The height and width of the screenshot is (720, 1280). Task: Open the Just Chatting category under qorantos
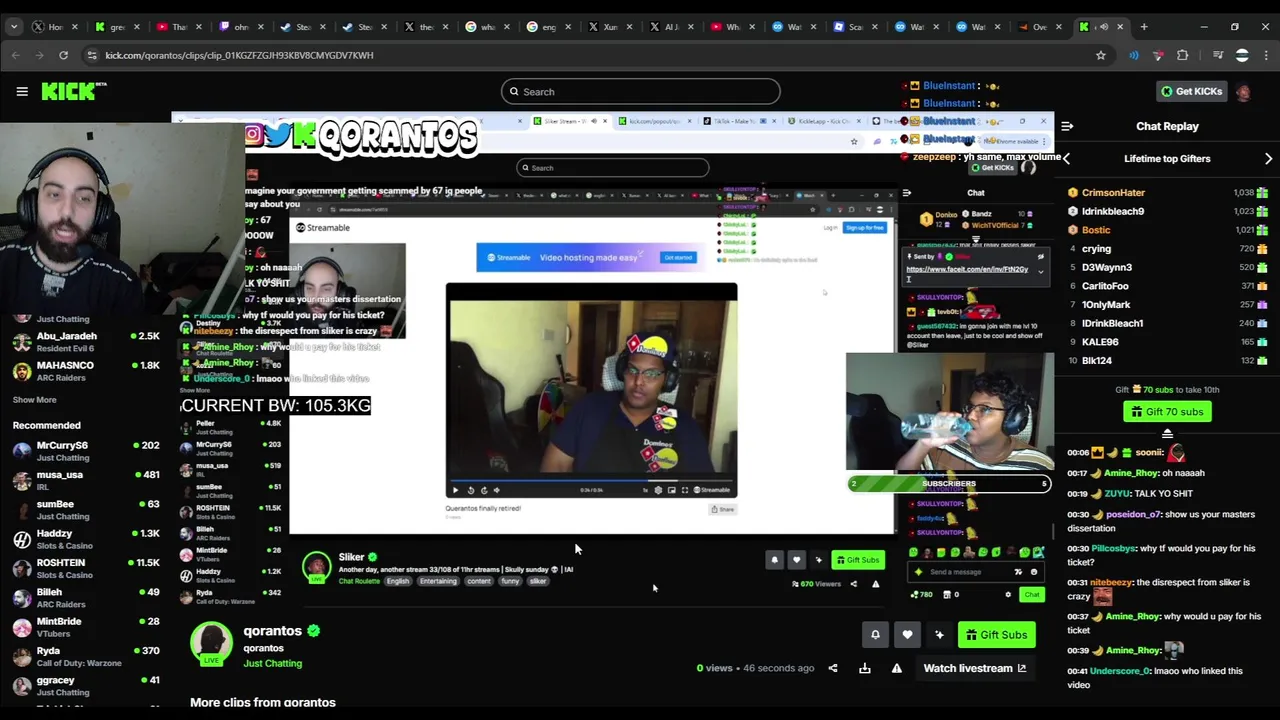coord(272,663)
